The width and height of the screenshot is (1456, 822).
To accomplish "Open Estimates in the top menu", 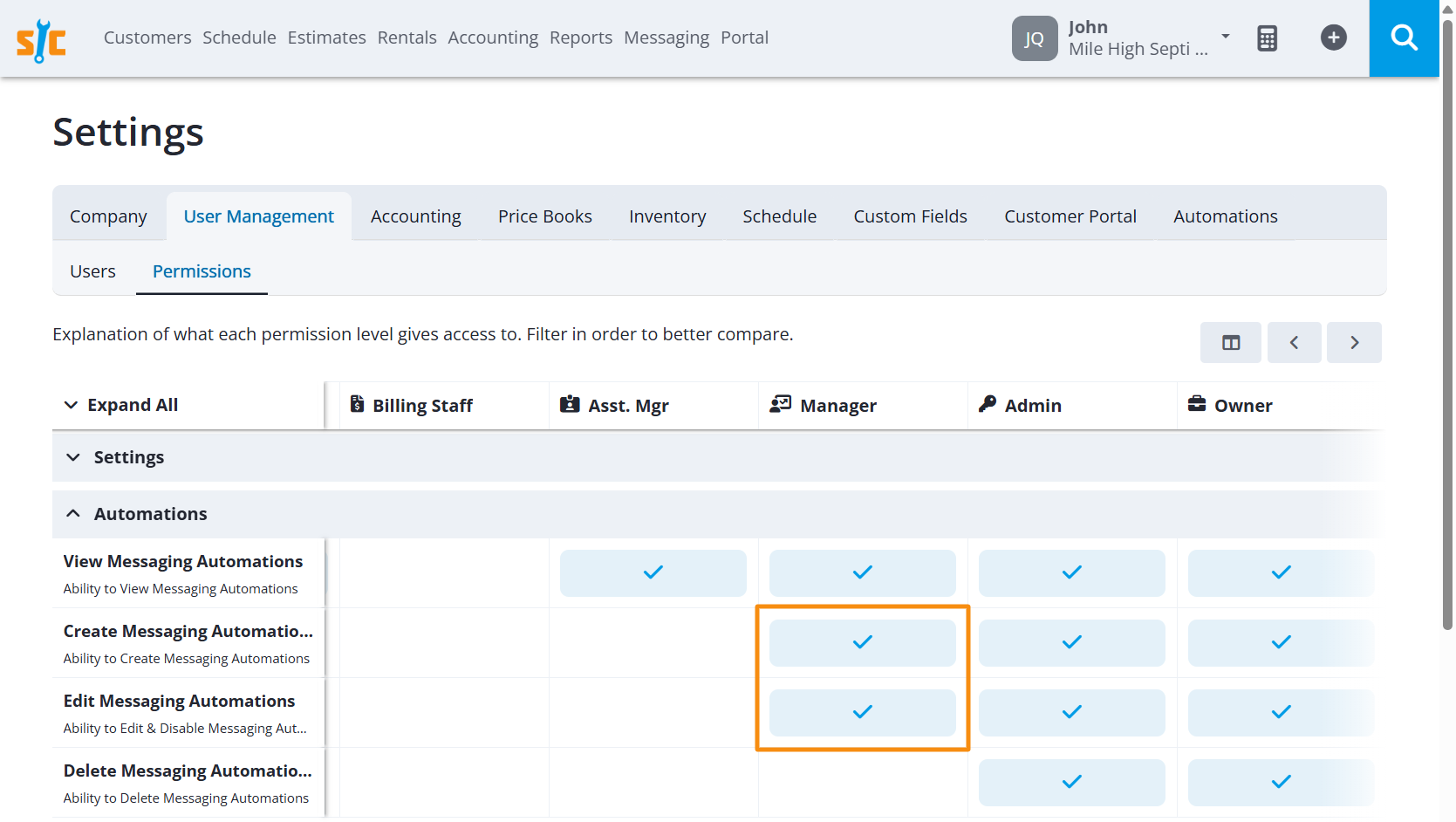I will [326, 38].
